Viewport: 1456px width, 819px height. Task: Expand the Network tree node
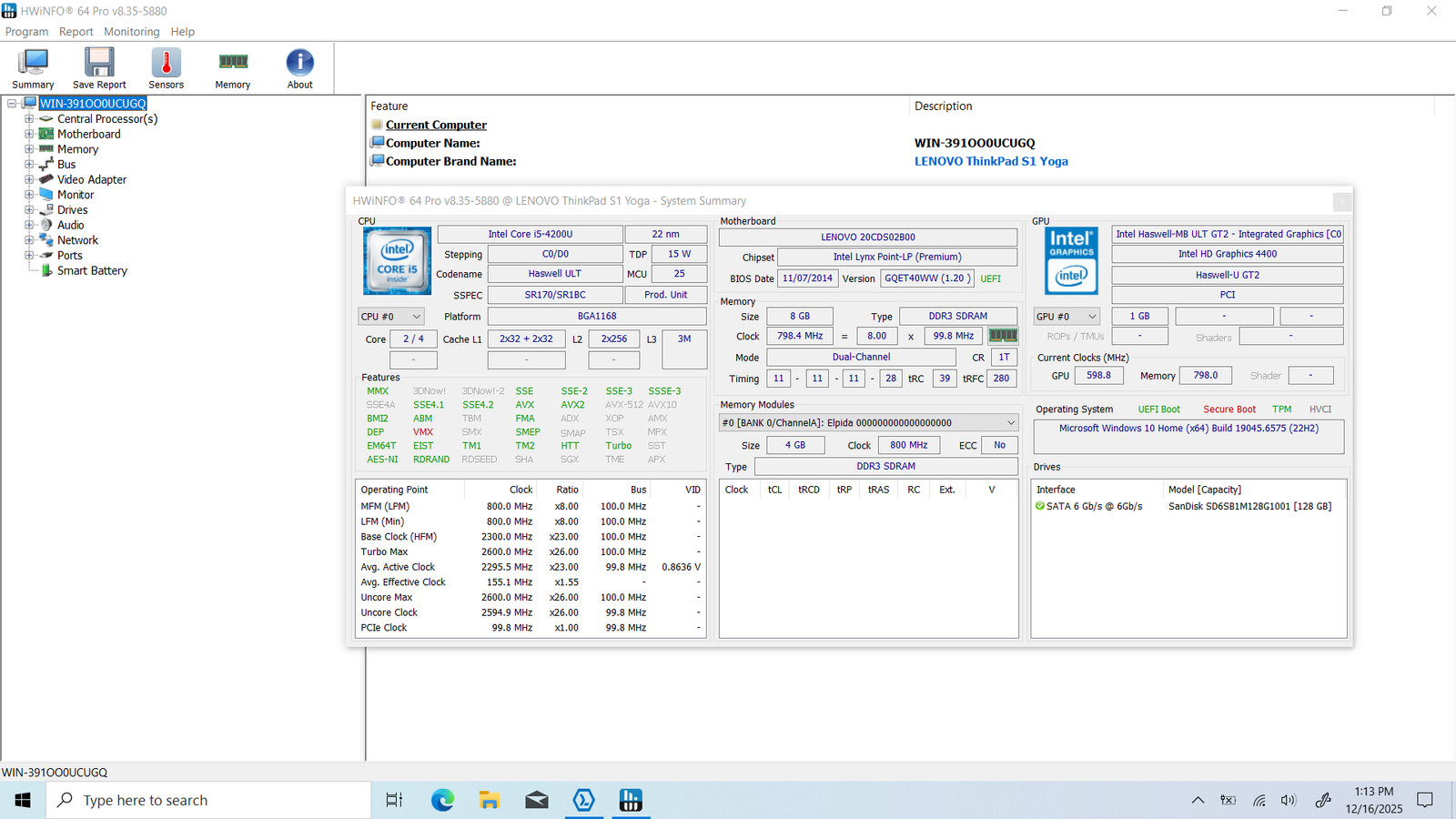point(29,240)
